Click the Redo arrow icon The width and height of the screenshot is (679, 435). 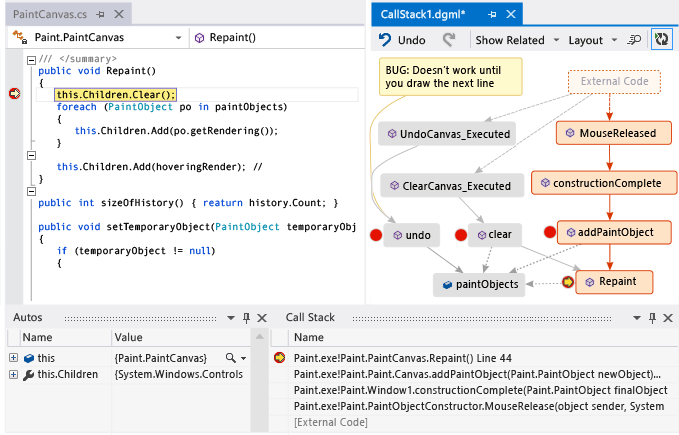point(450,40)
